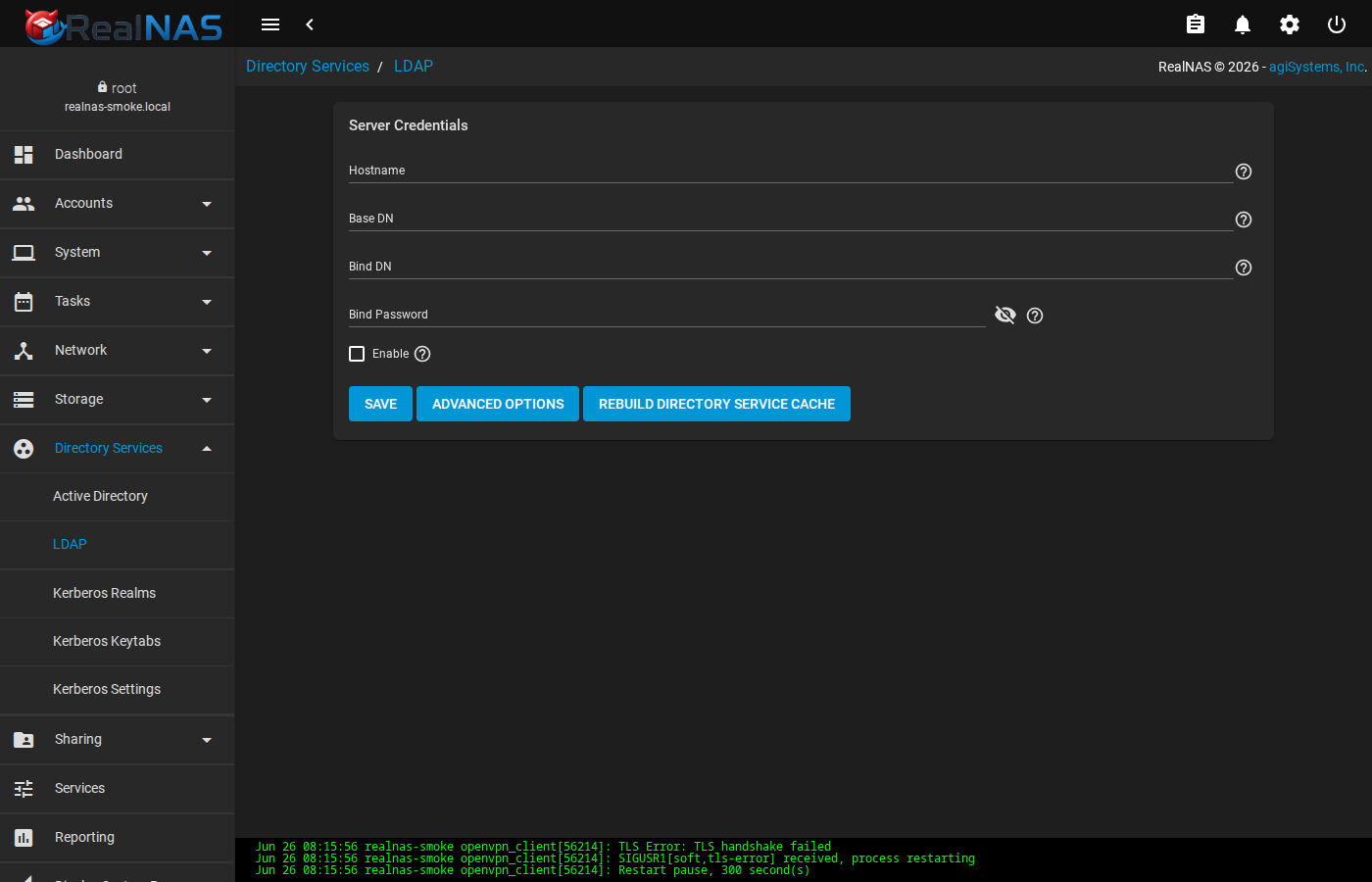Open agiSystems, Inc. link
This screenshot has height=882, width=1372.
(x=1317, y=67)
